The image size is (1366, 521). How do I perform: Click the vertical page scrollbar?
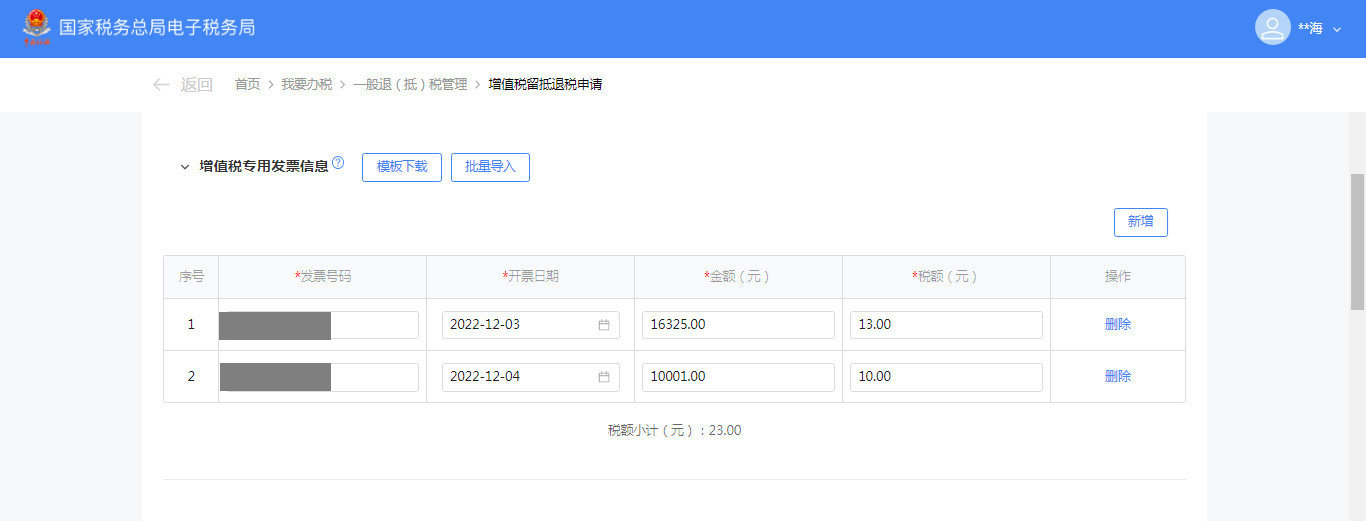(1357, 240)
